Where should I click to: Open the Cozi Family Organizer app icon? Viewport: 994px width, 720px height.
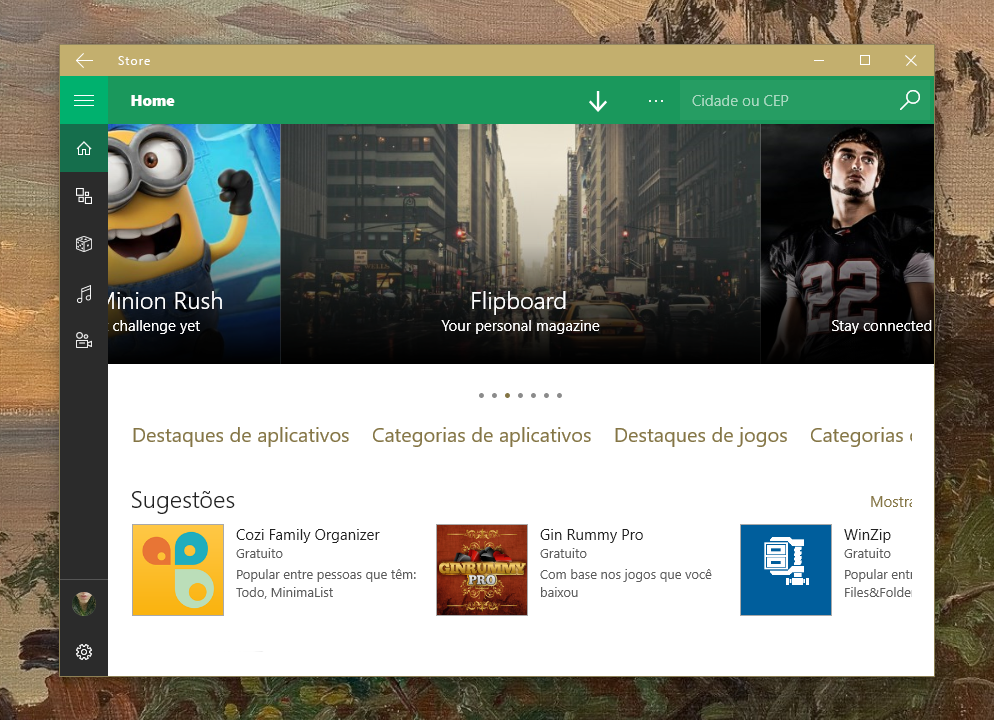click(x=178, y=570)
